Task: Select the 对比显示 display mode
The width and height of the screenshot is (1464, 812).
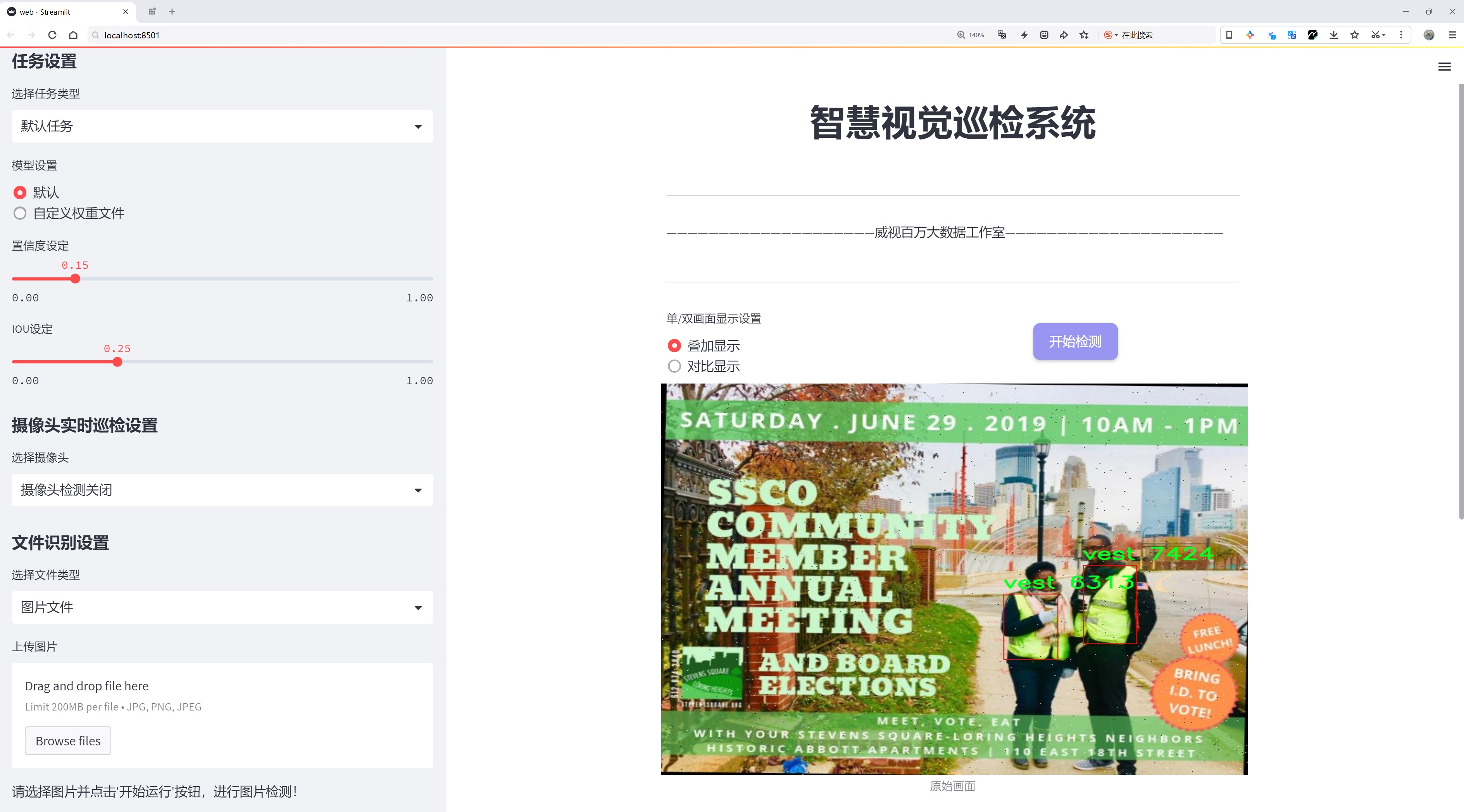Action: [674, 366]
